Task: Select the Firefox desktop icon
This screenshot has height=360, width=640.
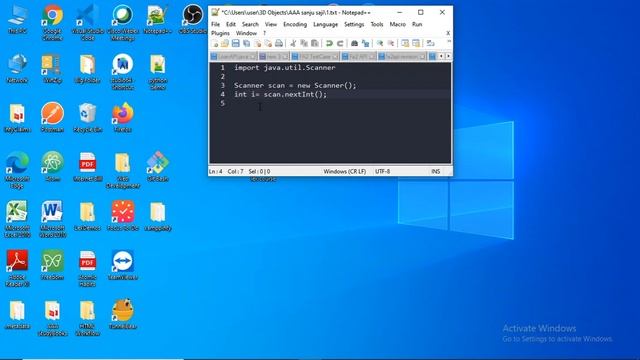Action: (x=122, y=118)
